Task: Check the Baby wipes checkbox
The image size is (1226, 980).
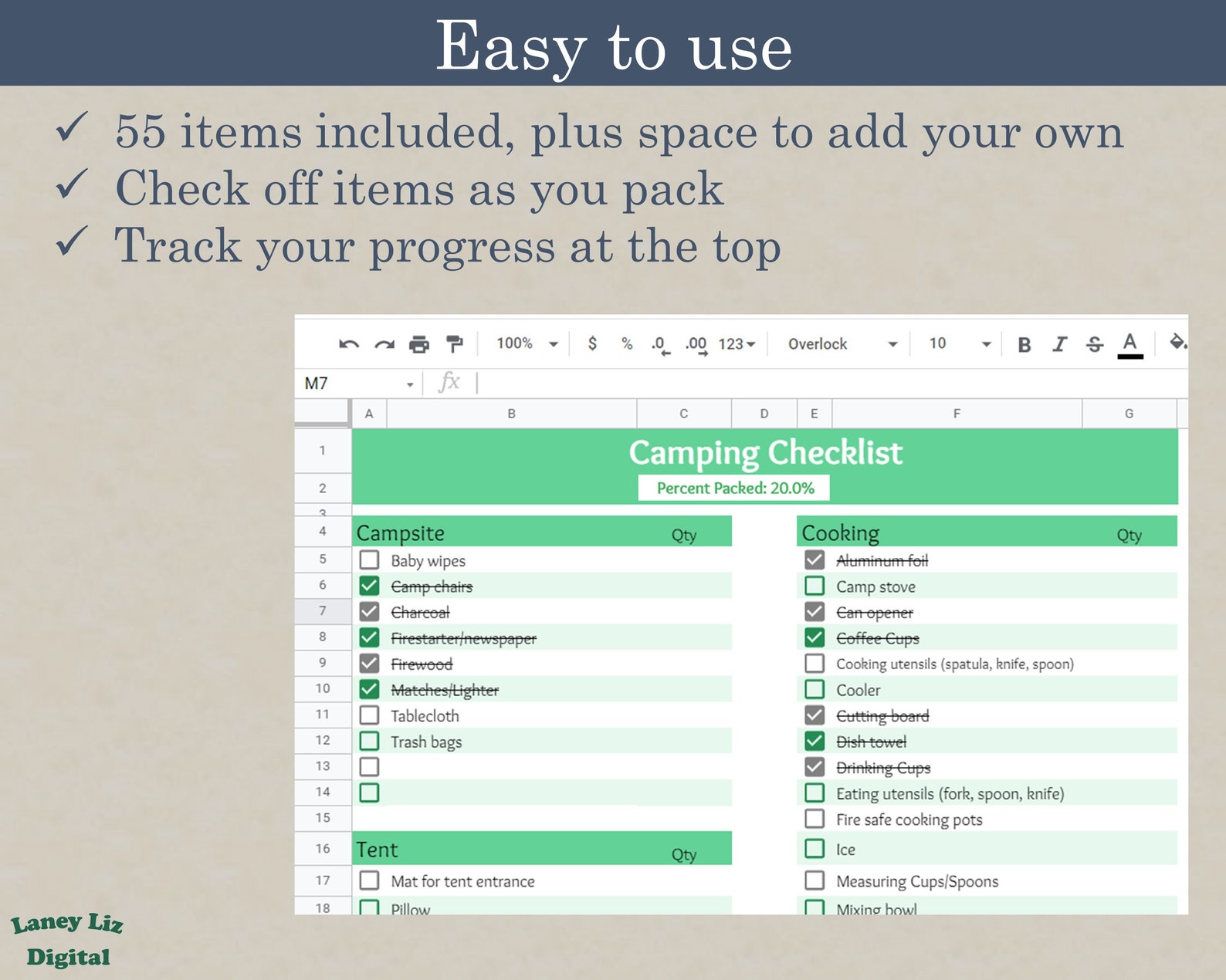Action: point(369,559)
